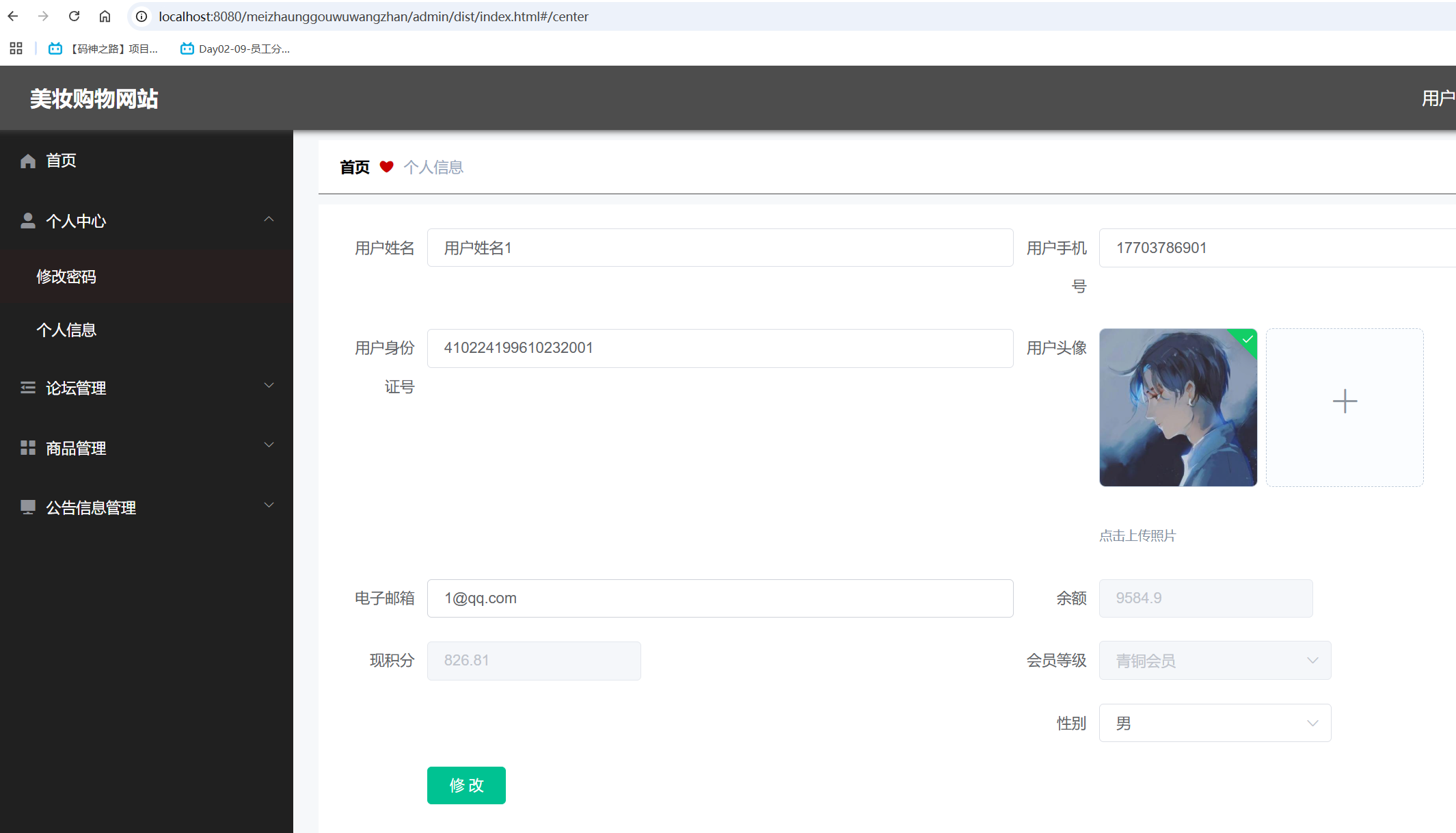Reload the page with browser refresh icon

(74, 16)
